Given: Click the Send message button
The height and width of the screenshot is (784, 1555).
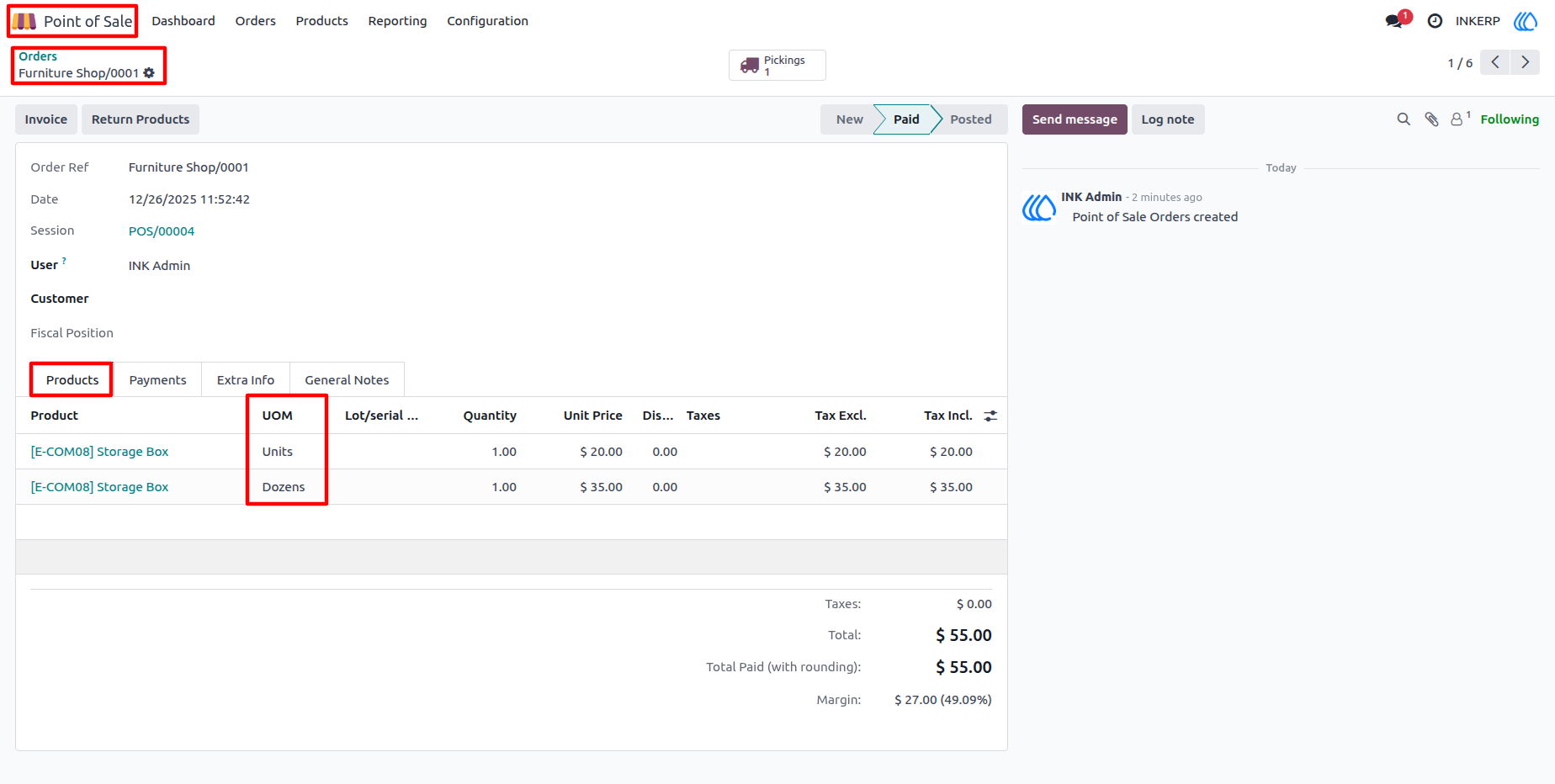Looking at the screenshot, I should 1075,119.
